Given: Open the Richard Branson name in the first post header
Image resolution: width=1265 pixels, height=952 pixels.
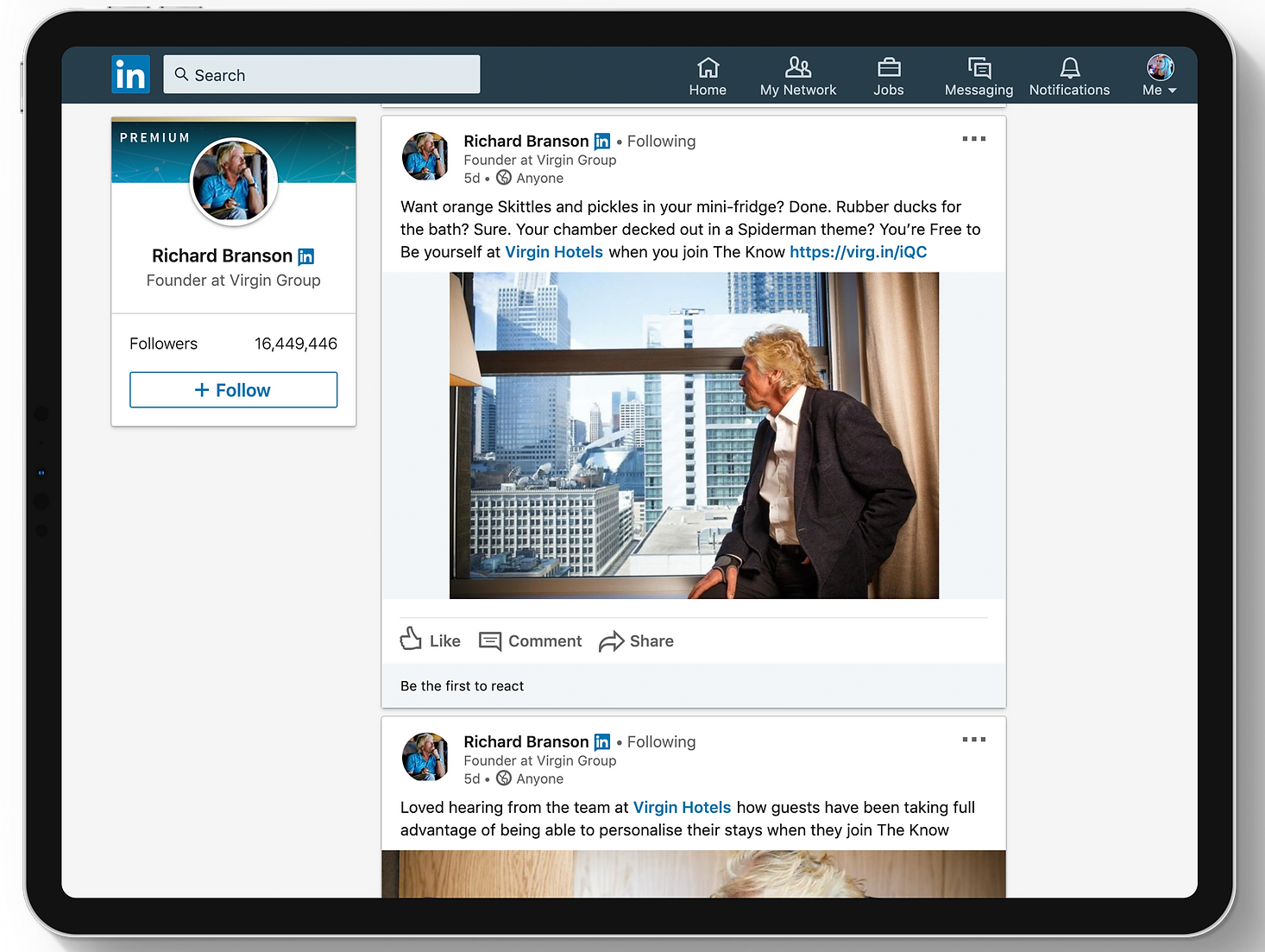Looking at the screenshot, I should 526,141.
